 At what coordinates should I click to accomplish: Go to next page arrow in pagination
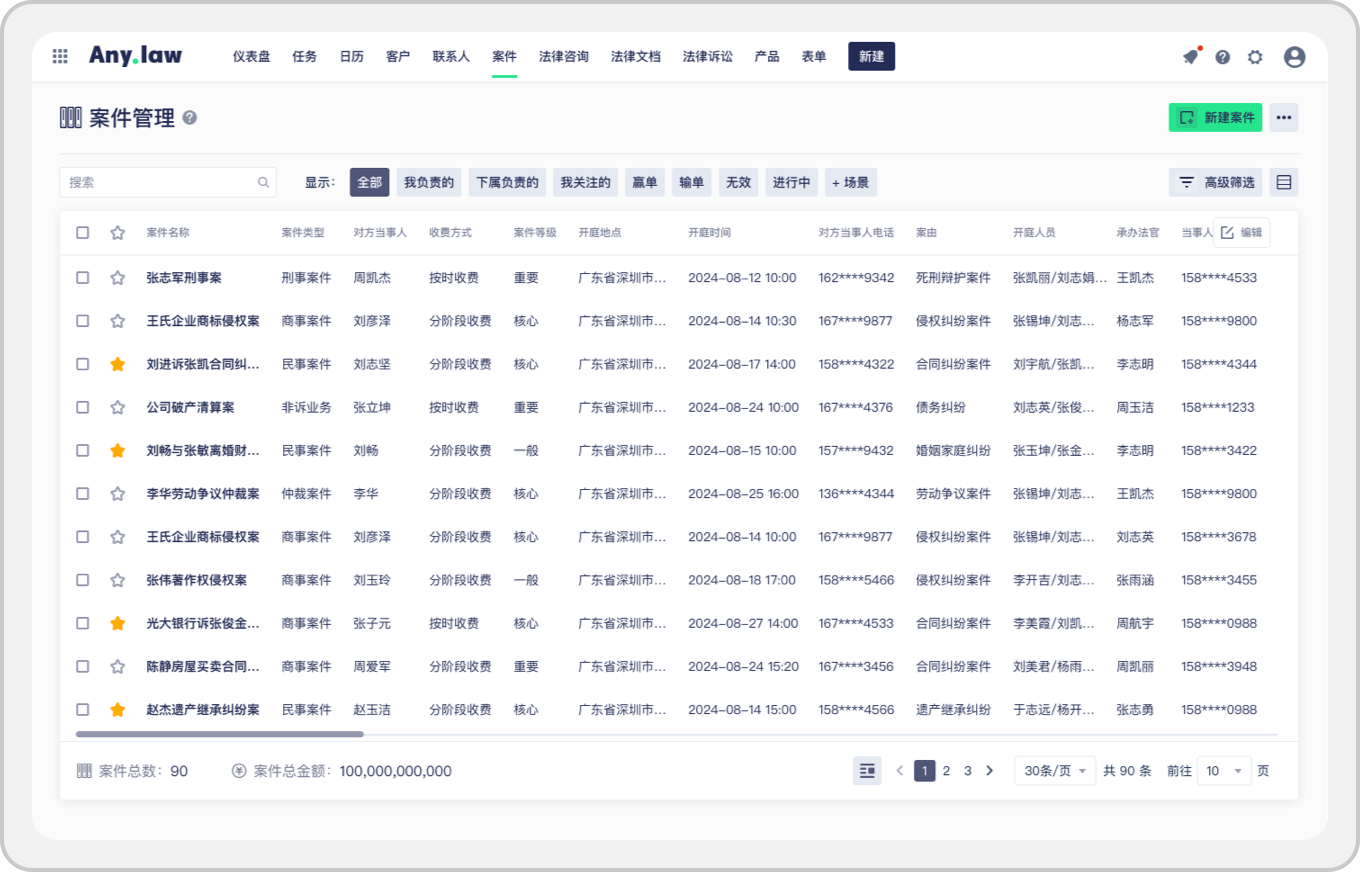990,771
